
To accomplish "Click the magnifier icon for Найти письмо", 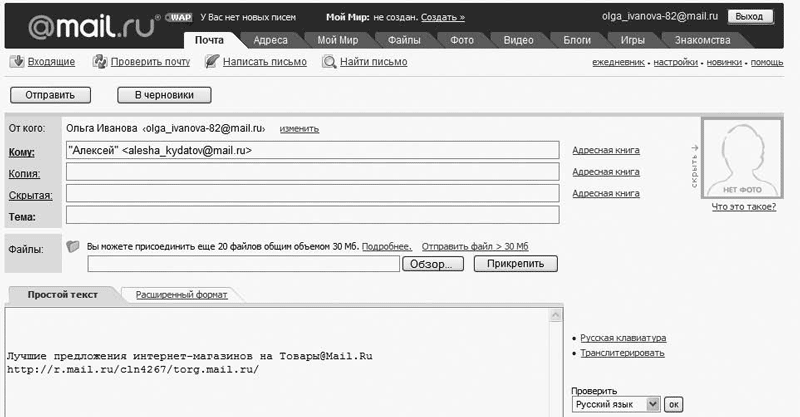I will [x=329, y=62].
